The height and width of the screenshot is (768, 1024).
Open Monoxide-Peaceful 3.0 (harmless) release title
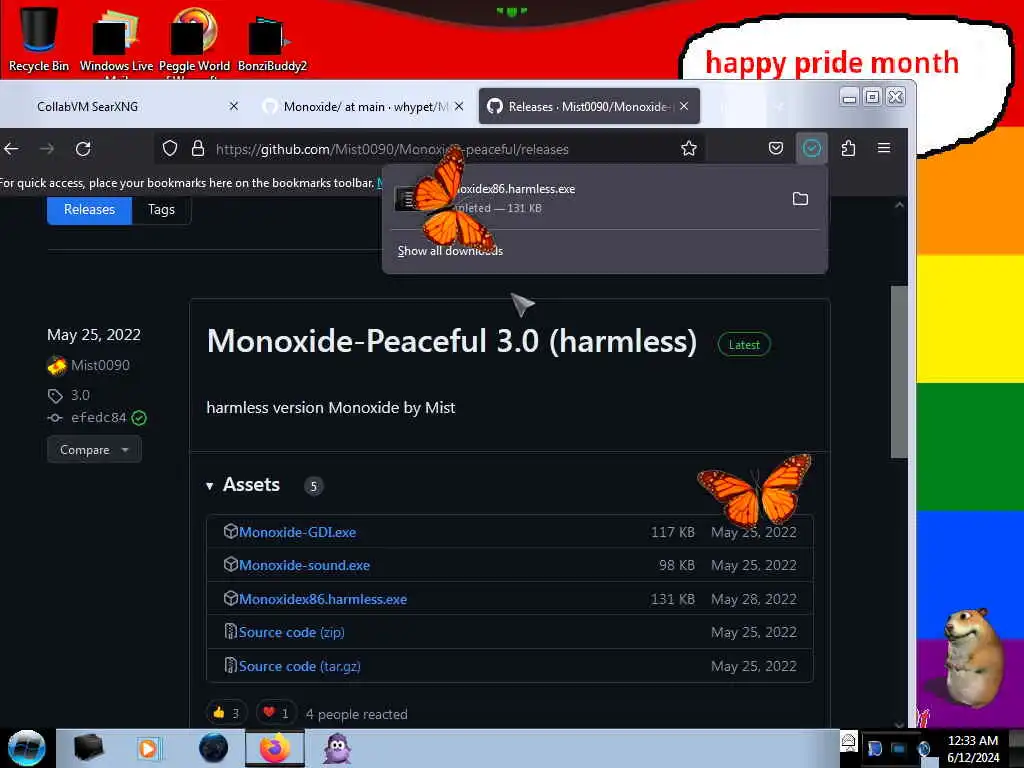(452, 341)
